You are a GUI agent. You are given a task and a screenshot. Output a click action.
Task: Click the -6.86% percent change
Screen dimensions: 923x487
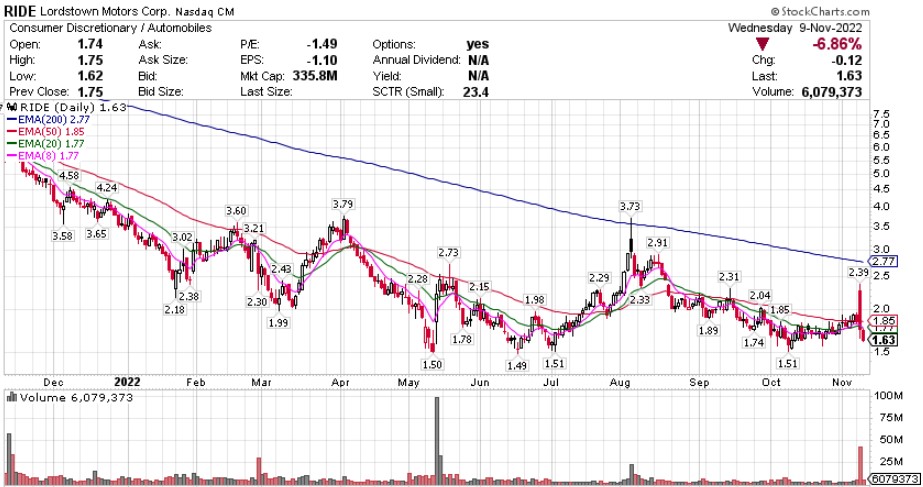tap(837, 44)
